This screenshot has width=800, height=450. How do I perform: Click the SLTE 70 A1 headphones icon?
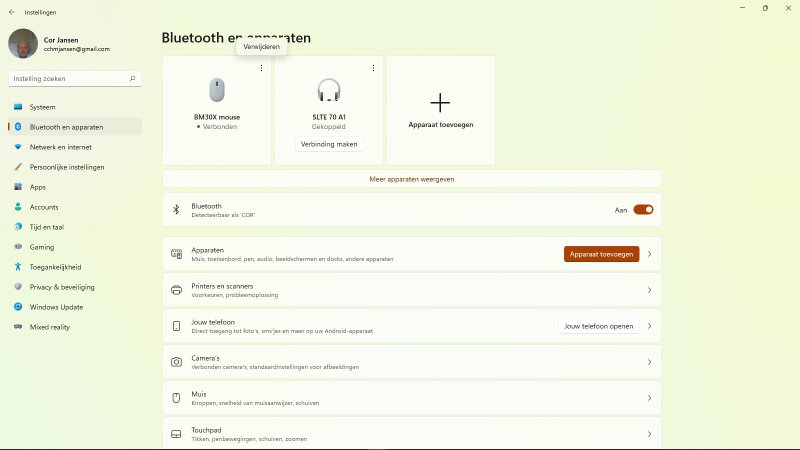(328, 91)
